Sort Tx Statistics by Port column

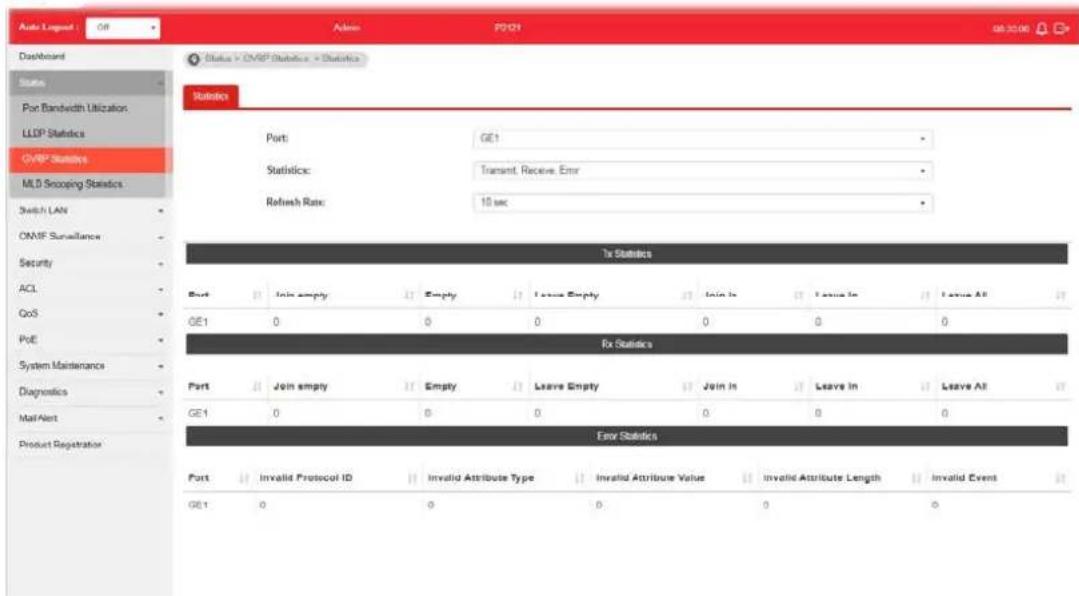(x=257, y=295)
